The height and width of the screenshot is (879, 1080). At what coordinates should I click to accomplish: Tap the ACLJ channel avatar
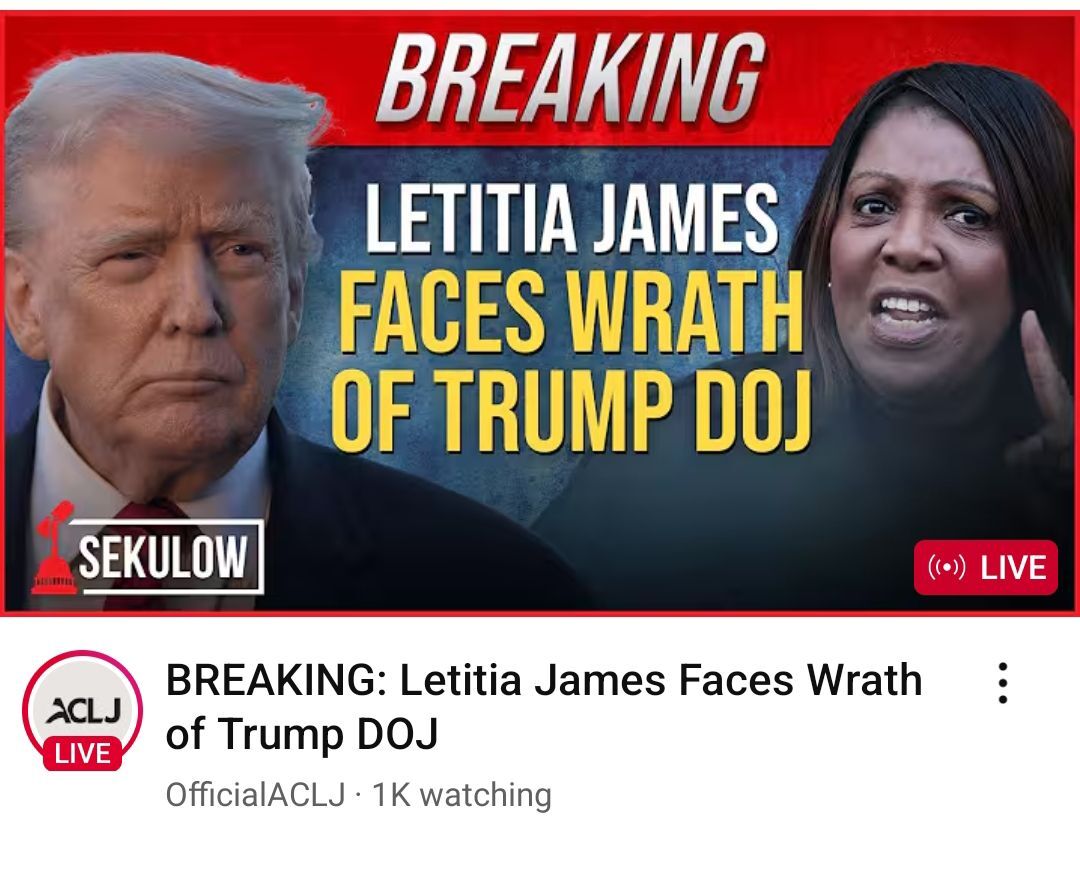pos(82,710)
